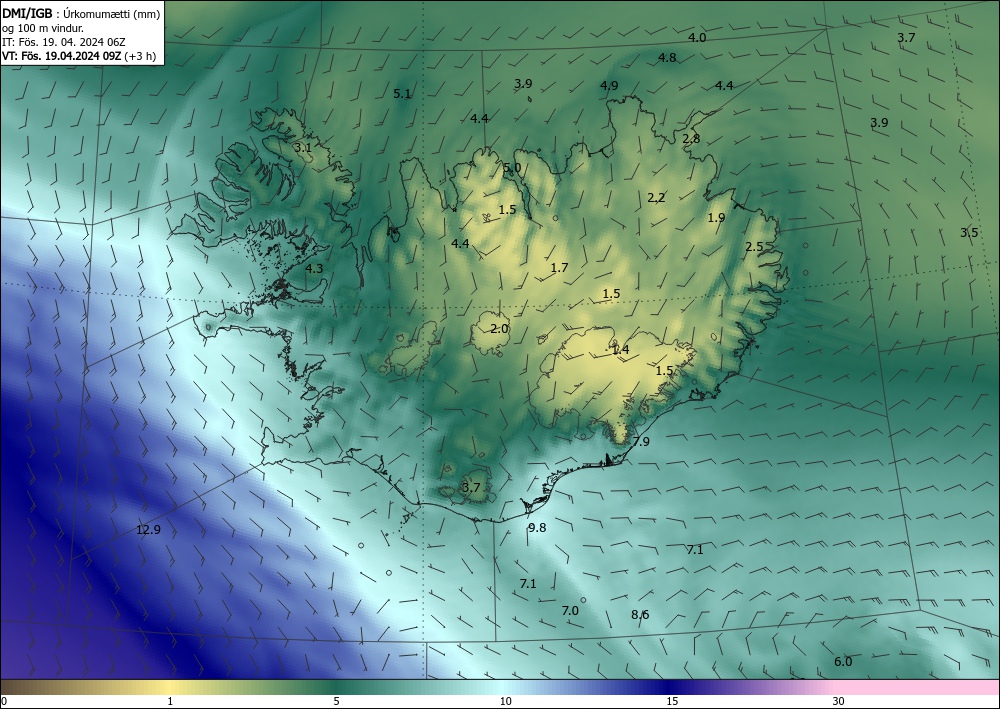Click the color scale label 5
The height and width of the screenshot is (709, 1000).
click(336, 702)
